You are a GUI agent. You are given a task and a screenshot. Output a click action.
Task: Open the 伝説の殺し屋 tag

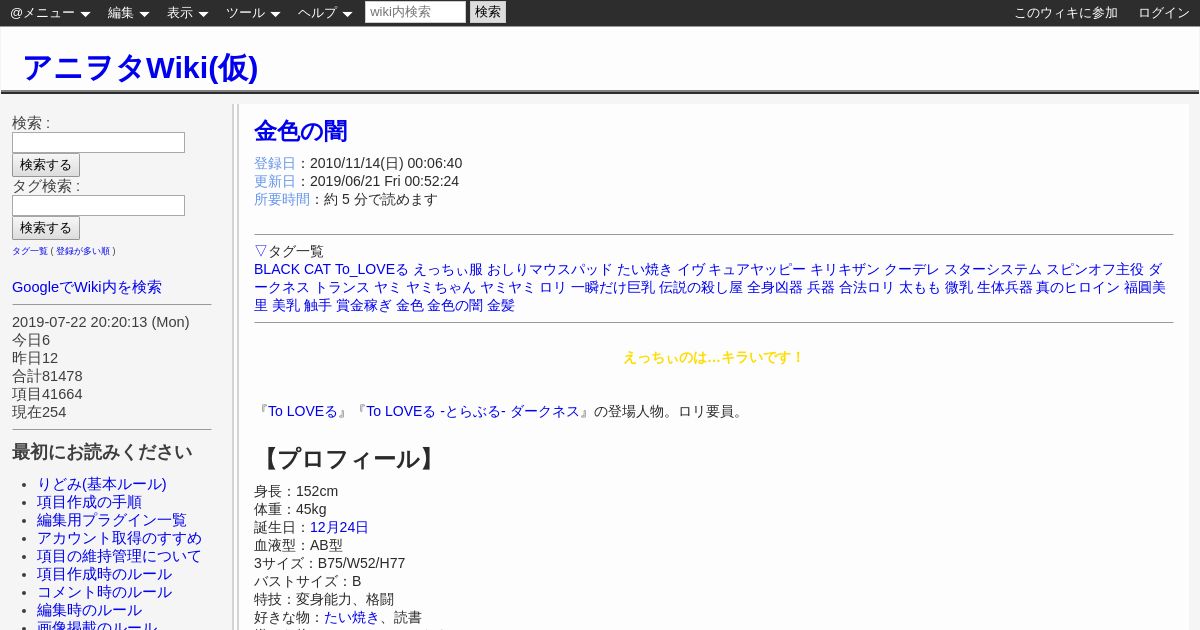coord(701,287)
